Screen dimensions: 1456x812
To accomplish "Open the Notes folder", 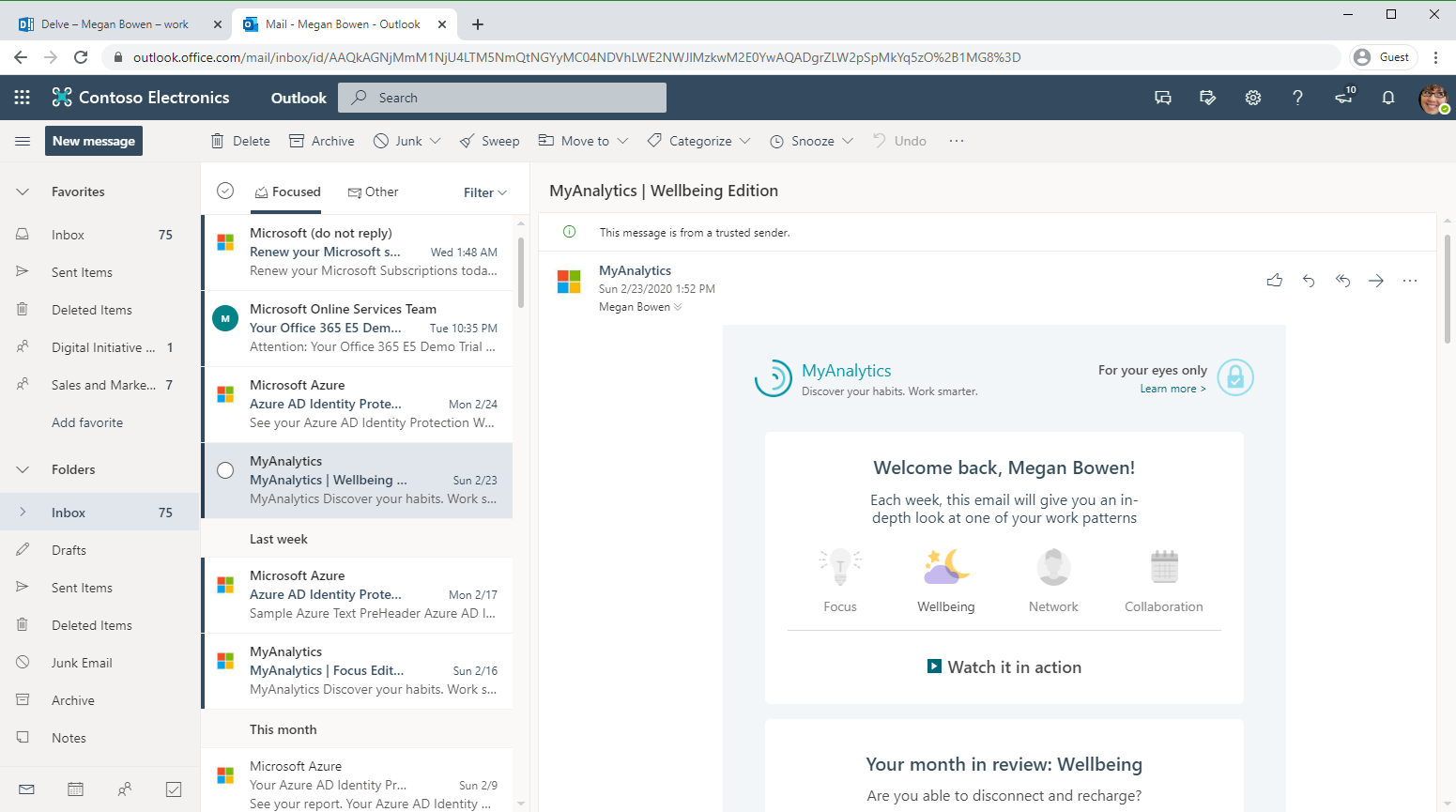I will tap(100, 738).
